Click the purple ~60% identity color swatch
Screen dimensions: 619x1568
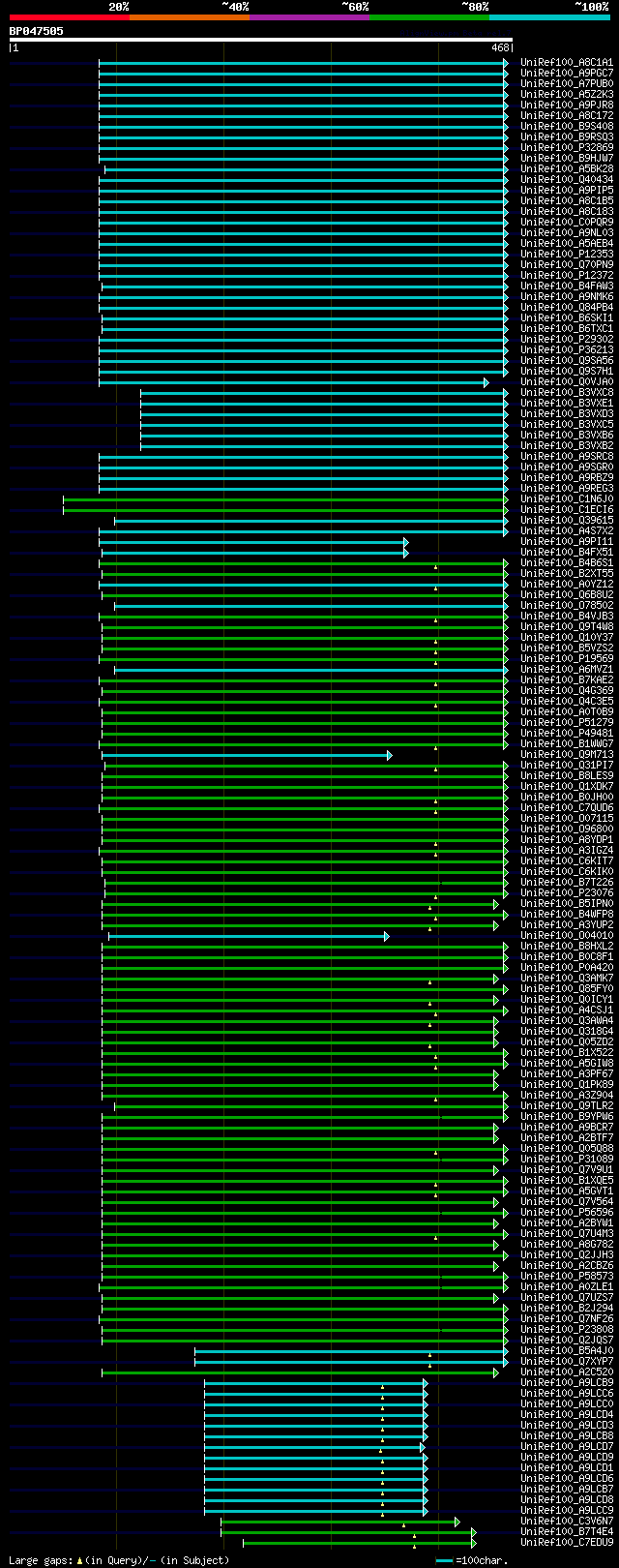(x=309, y=17)
